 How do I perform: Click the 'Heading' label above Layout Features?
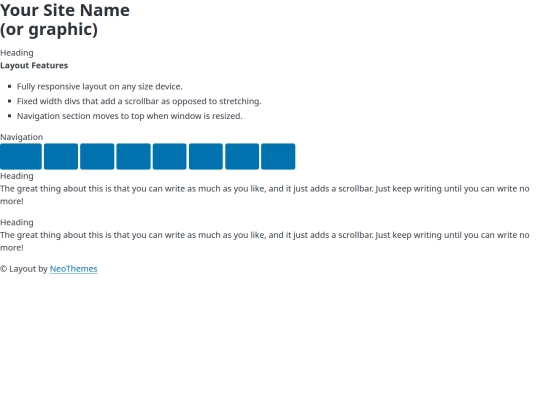coord(17,53)
